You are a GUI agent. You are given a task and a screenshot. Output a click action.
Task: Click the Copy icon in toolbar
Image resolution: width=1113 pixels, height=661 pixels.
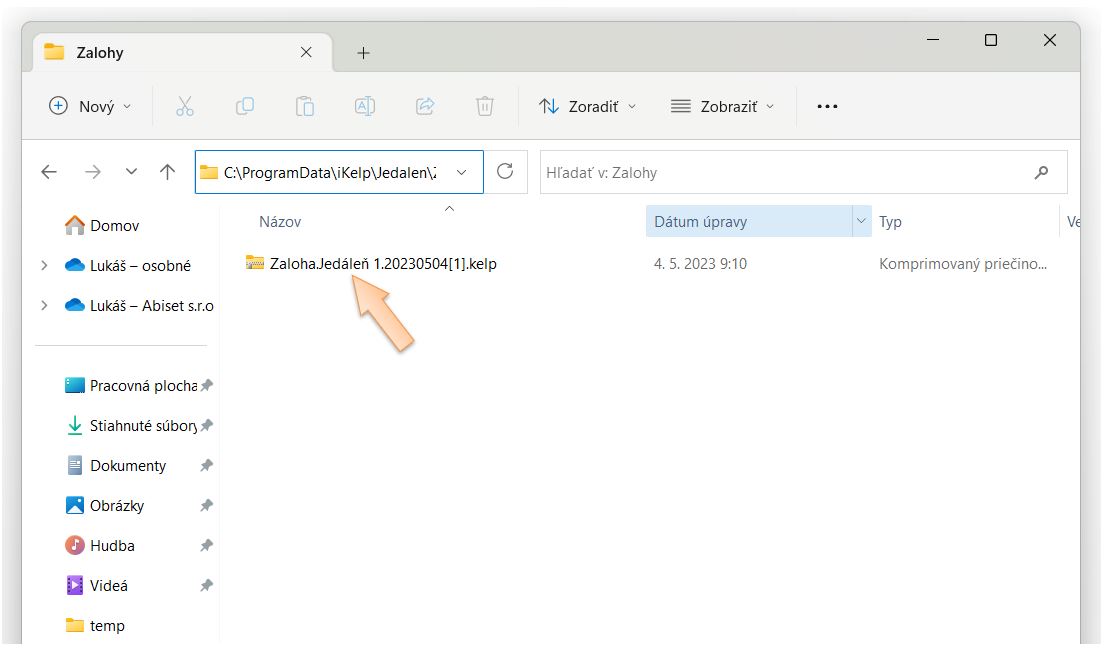[x=245, y=106]
